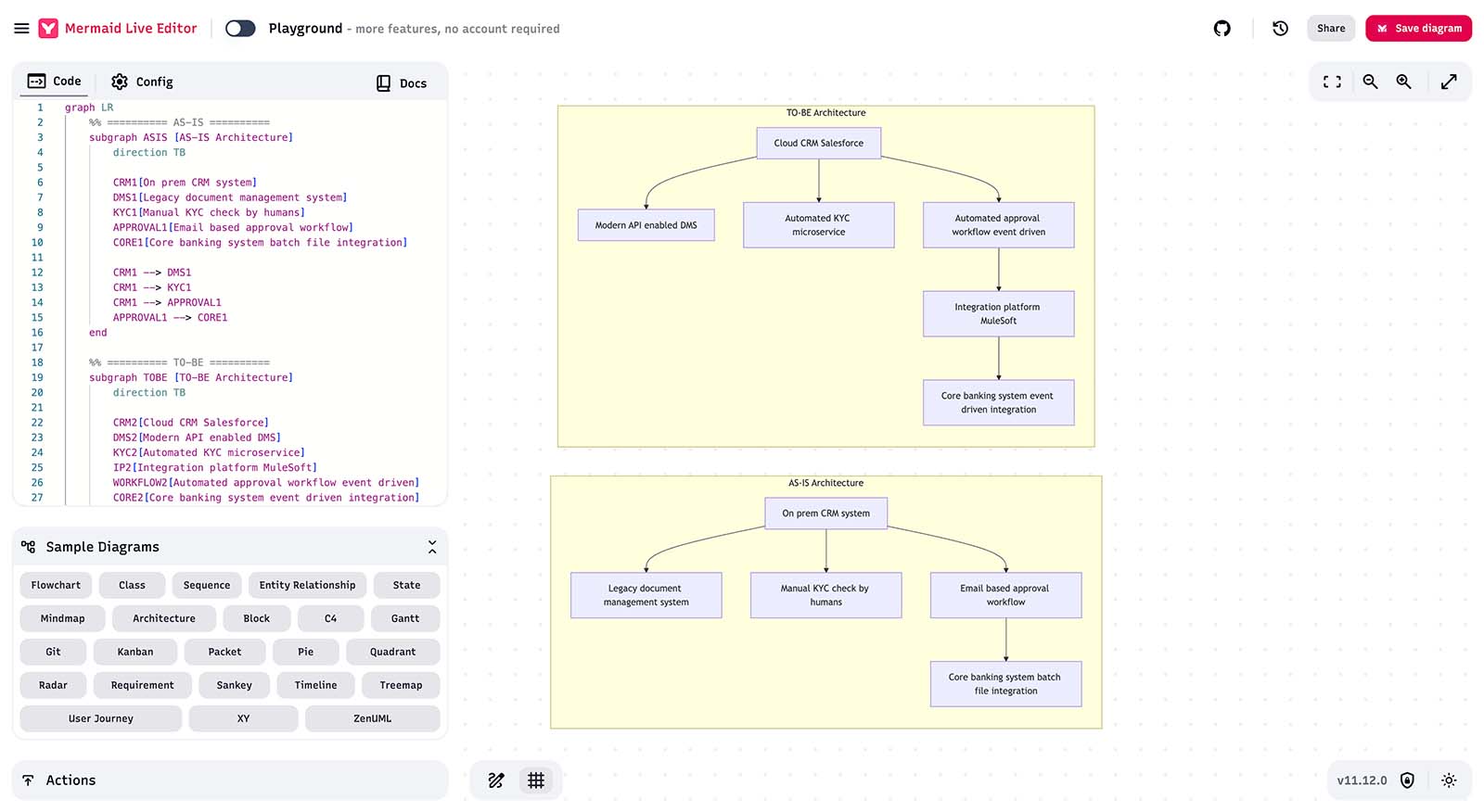Open the GitHub repository icon

[1222, 29]
